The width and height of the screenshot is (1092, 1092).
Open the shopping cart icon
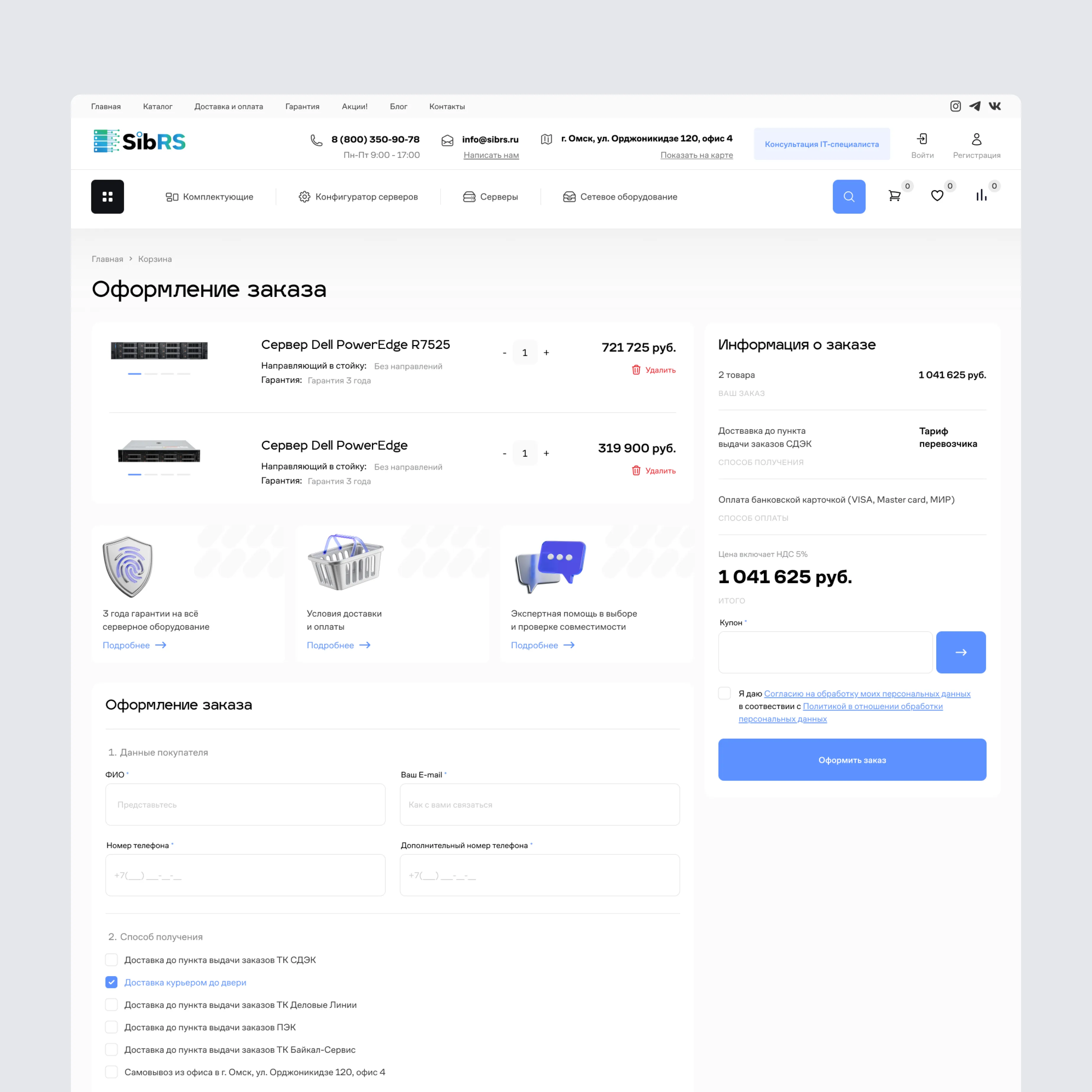tap(894, 196)
